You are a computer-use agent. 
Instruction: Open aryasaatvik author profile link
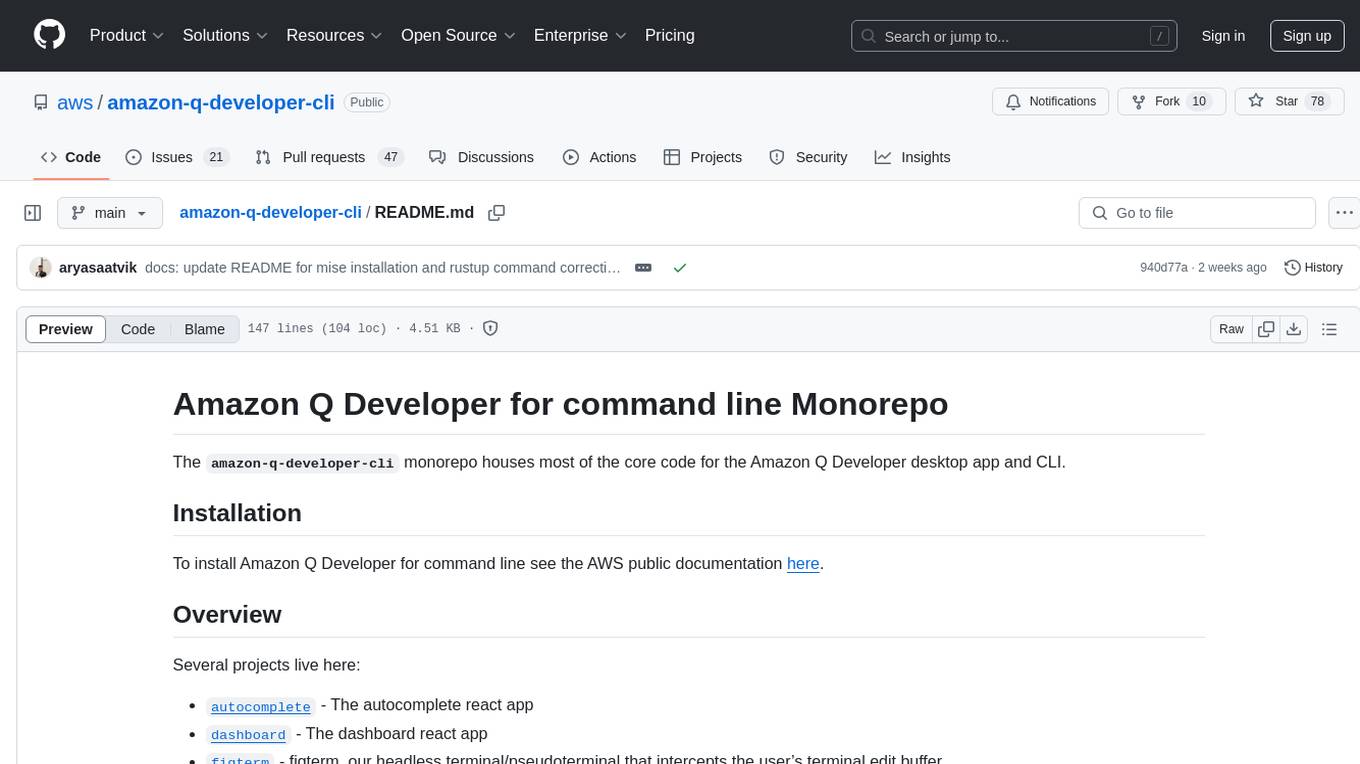click(x=98, y=268)
